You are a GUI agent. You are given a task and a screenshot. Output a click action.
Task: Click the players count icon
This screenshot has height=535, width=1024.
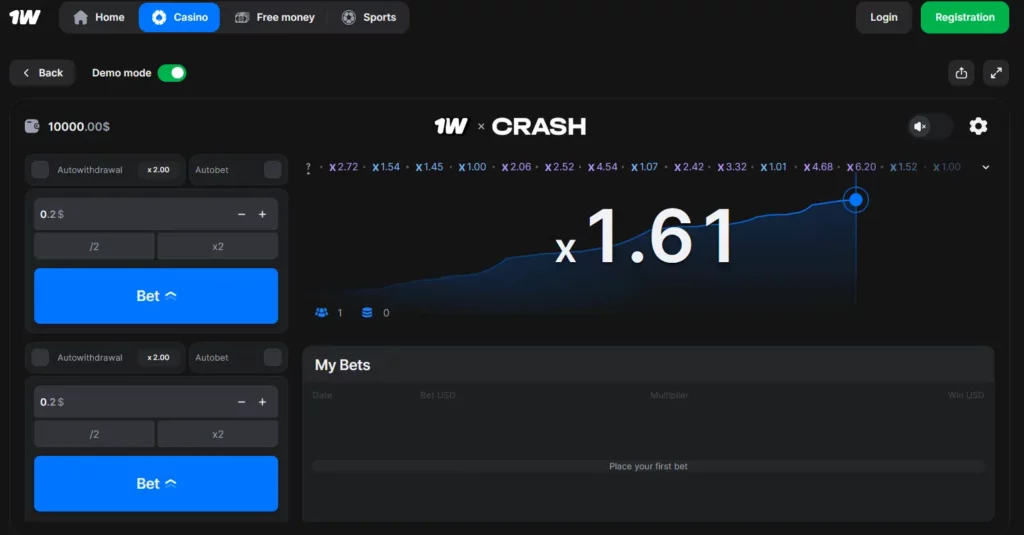(321, 313)
